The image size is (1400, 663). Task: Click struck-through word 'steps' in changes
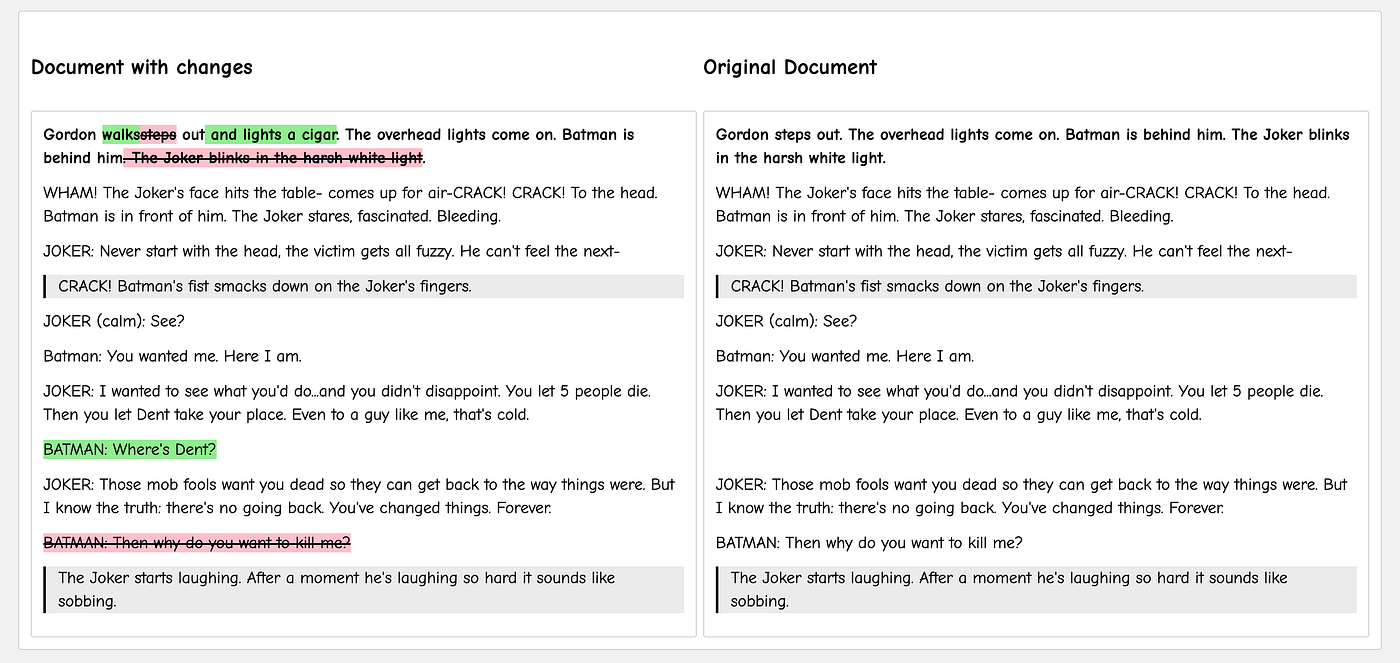click(x=158, y=134)
